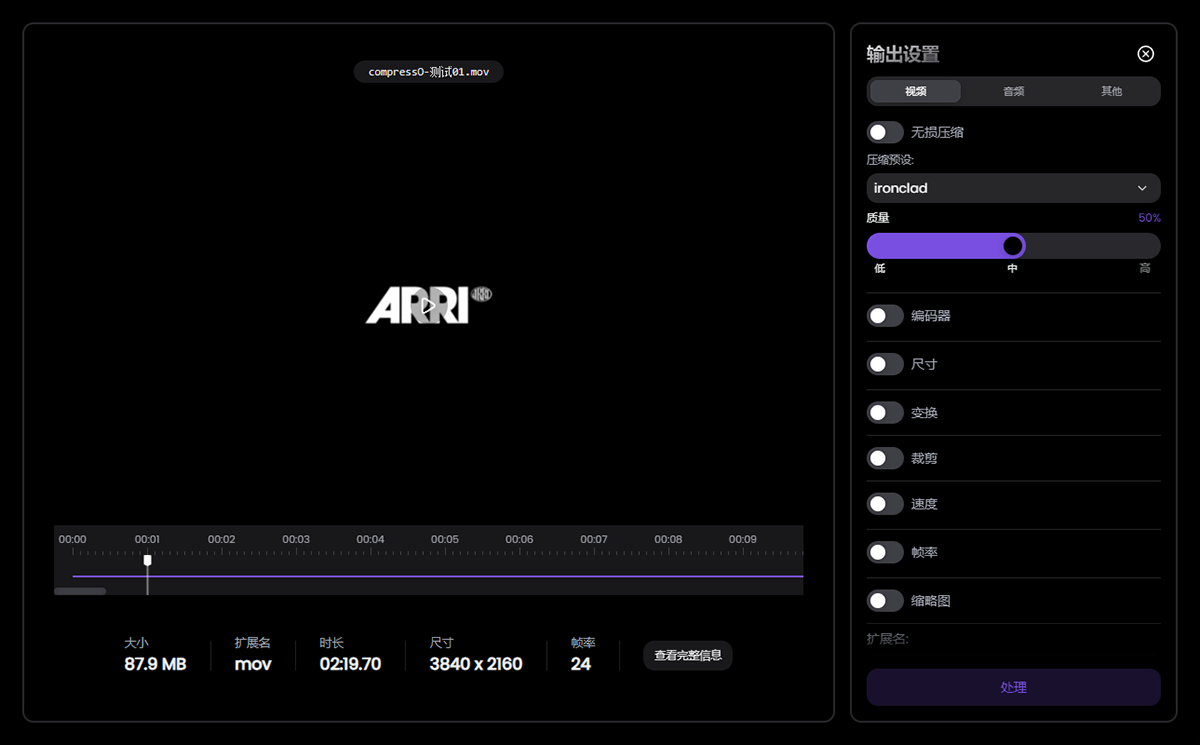
Task: Click the 87.9 MB size value
Action: 155,664
